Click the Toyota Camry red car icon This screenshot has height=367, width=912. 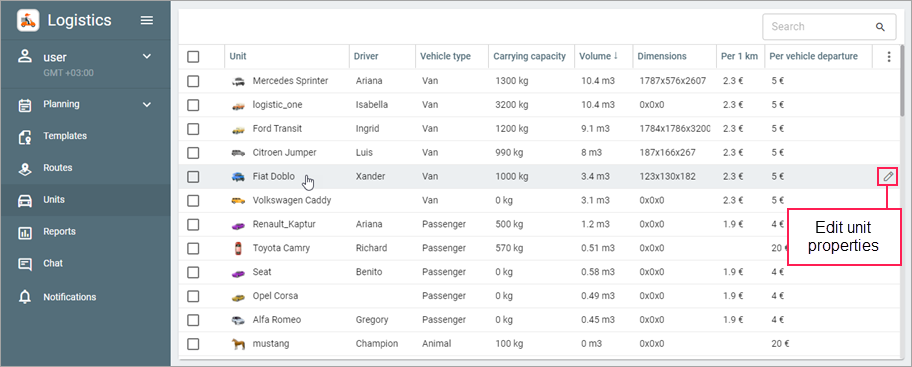237,248
